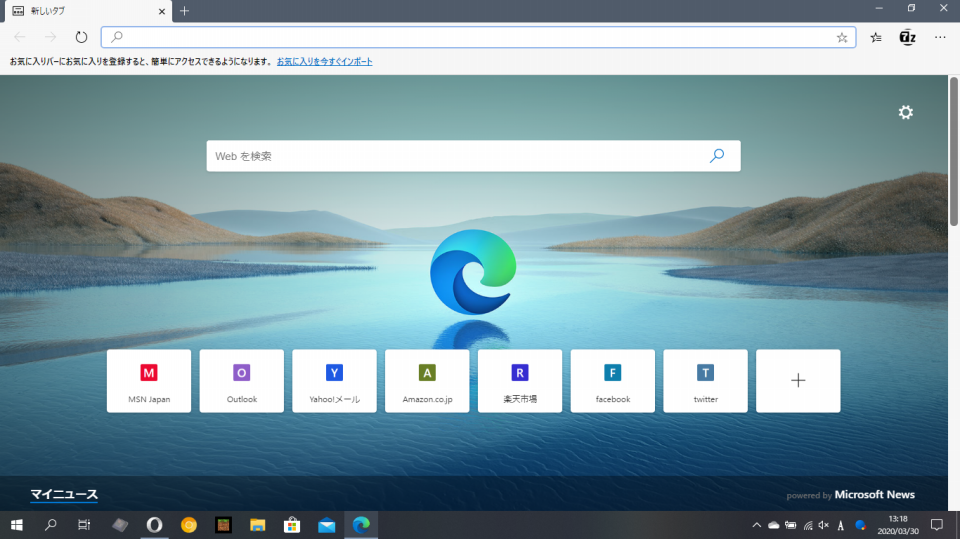Close the 新しいタブ tab
The image size is (960, 539).
(x=162, y=11)
